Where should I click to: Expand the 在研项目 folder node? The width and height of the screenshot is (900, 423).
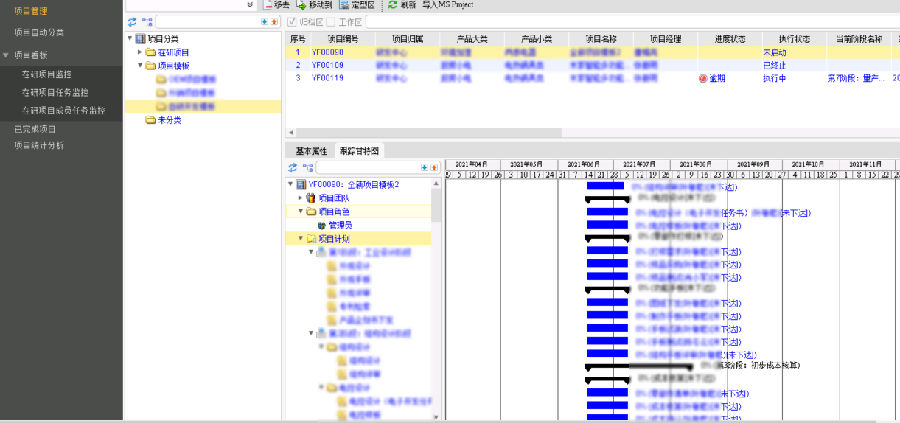(139, 51)
